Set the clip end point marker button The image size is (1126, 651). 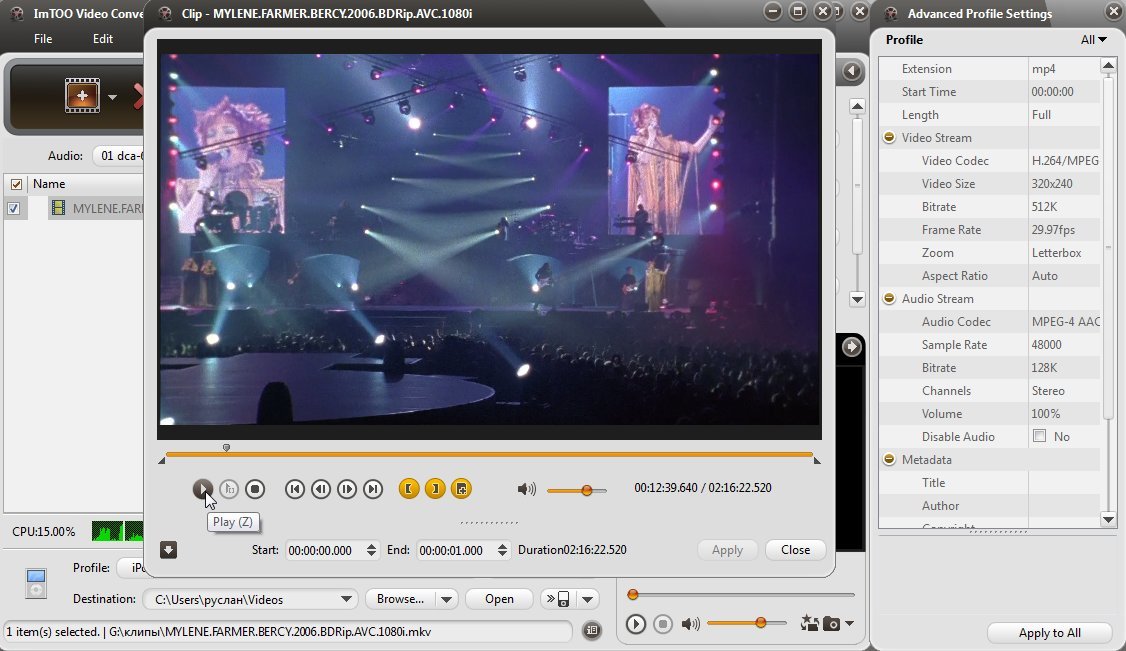(x=435, y=489)
